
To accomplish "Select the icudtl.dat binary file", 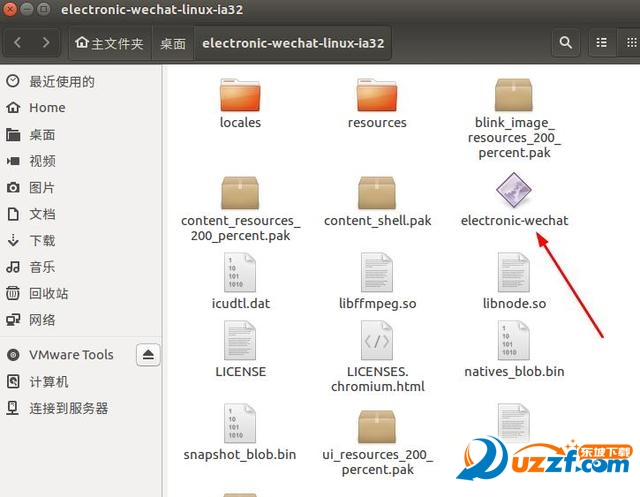I will coord(240,274).
